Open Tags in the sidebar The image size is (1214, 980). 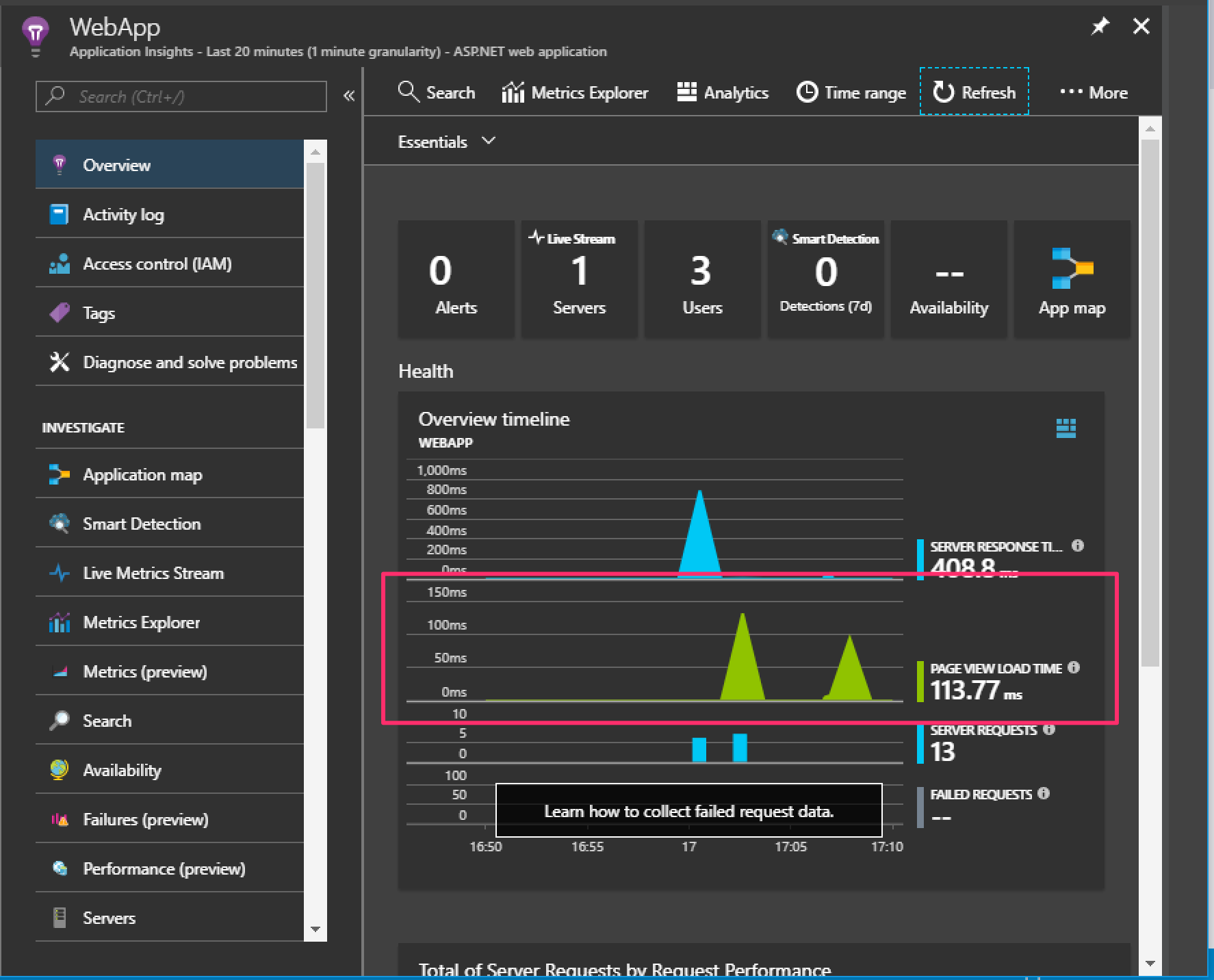[169, 313]
